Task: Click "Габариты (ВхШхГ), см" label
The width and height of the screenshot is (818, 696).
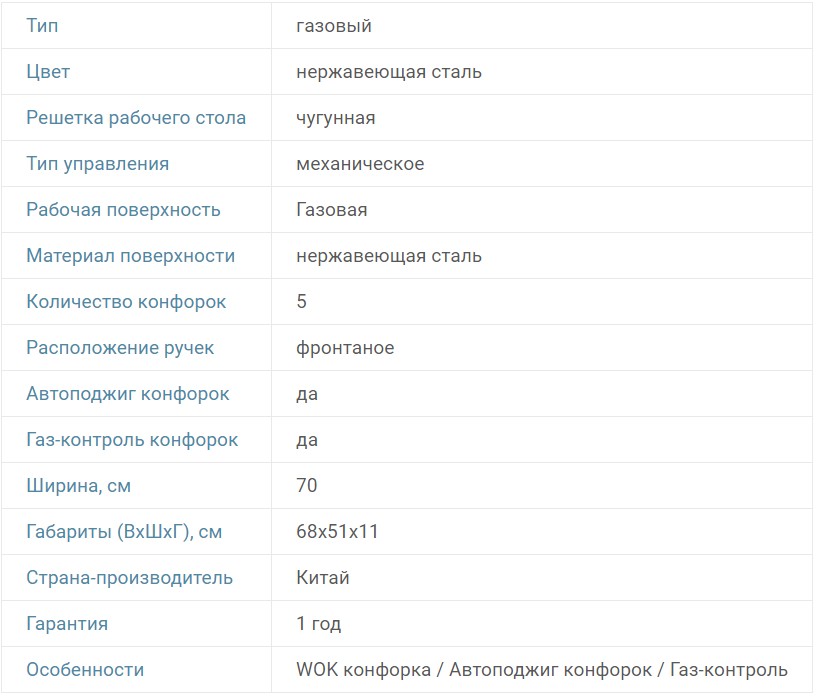Action: 124,532
